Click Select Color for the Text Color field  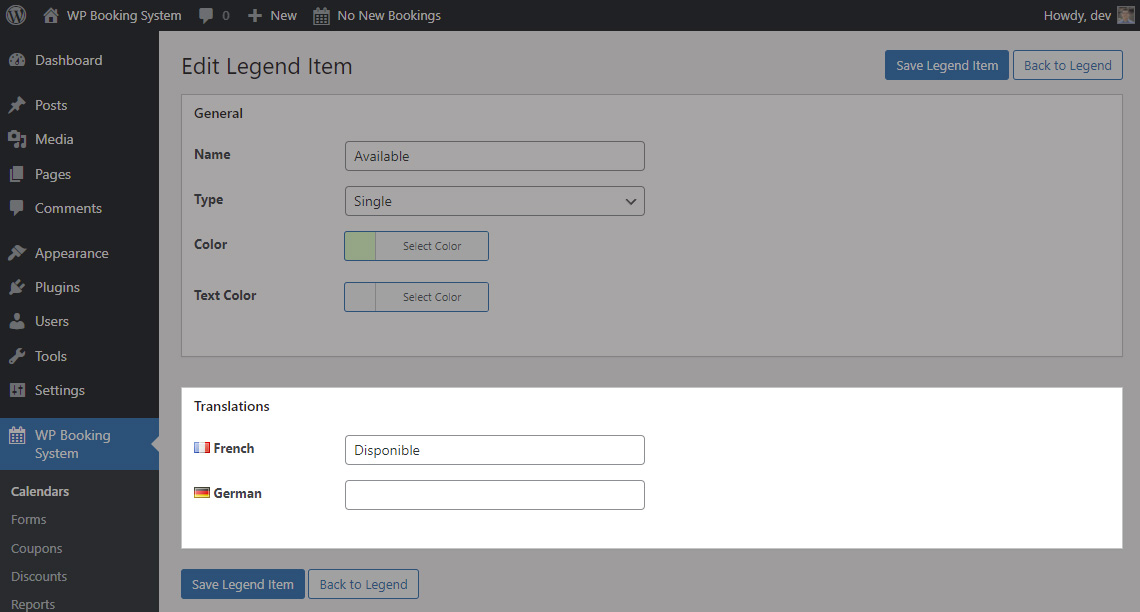coord(432,297)
